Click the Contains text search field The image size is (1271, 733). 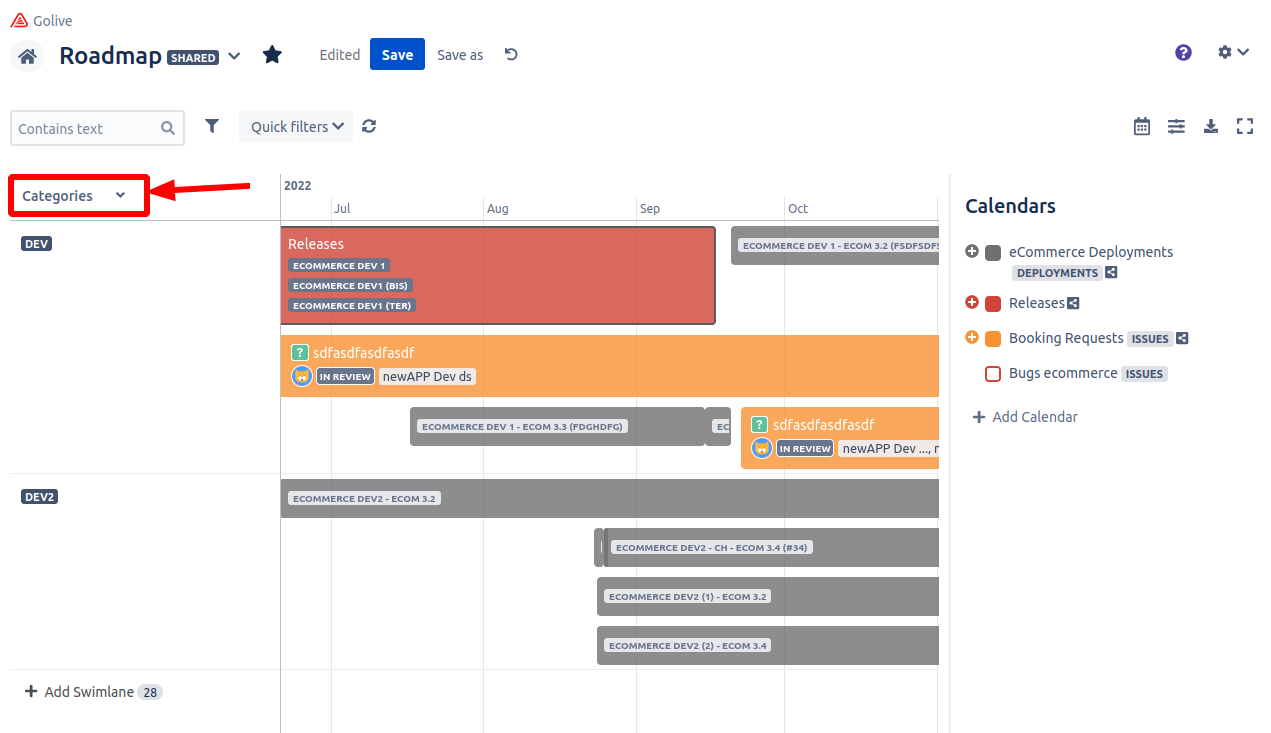coord(87,129)
